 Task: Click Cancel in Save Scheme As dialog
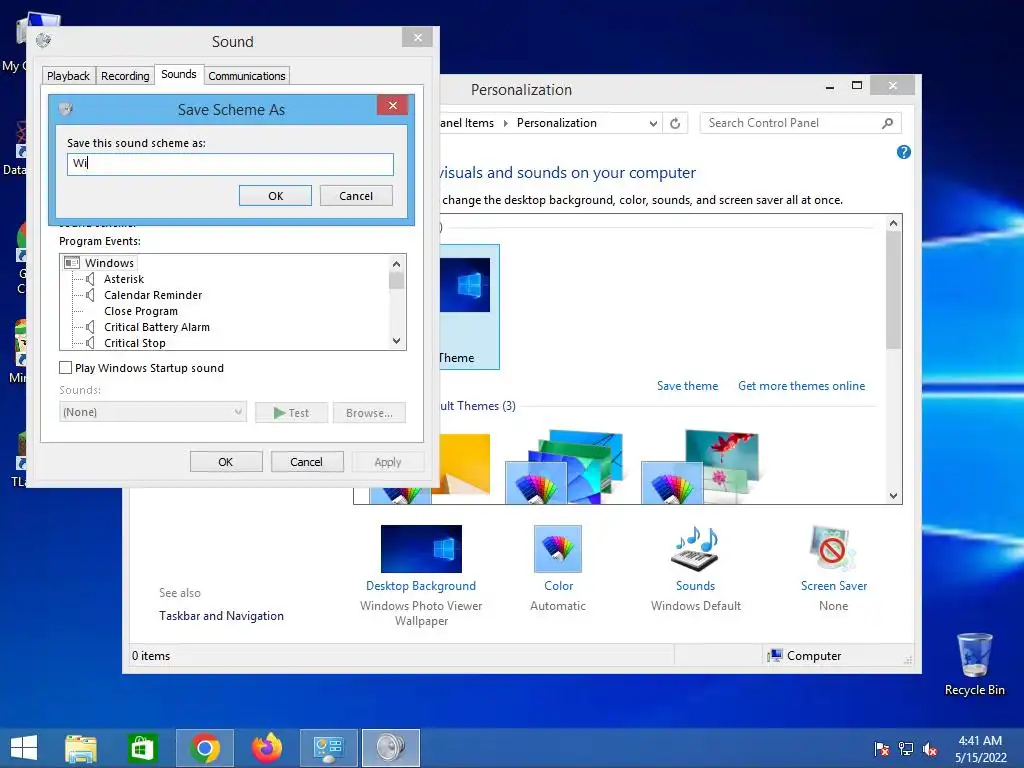click(x=356, y=196)
